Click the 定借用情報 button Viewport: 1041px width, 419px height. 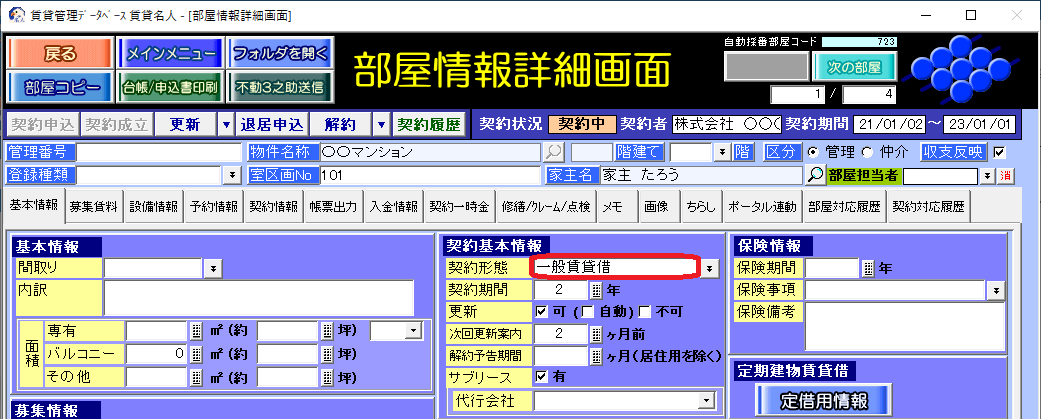pos(824,398)
